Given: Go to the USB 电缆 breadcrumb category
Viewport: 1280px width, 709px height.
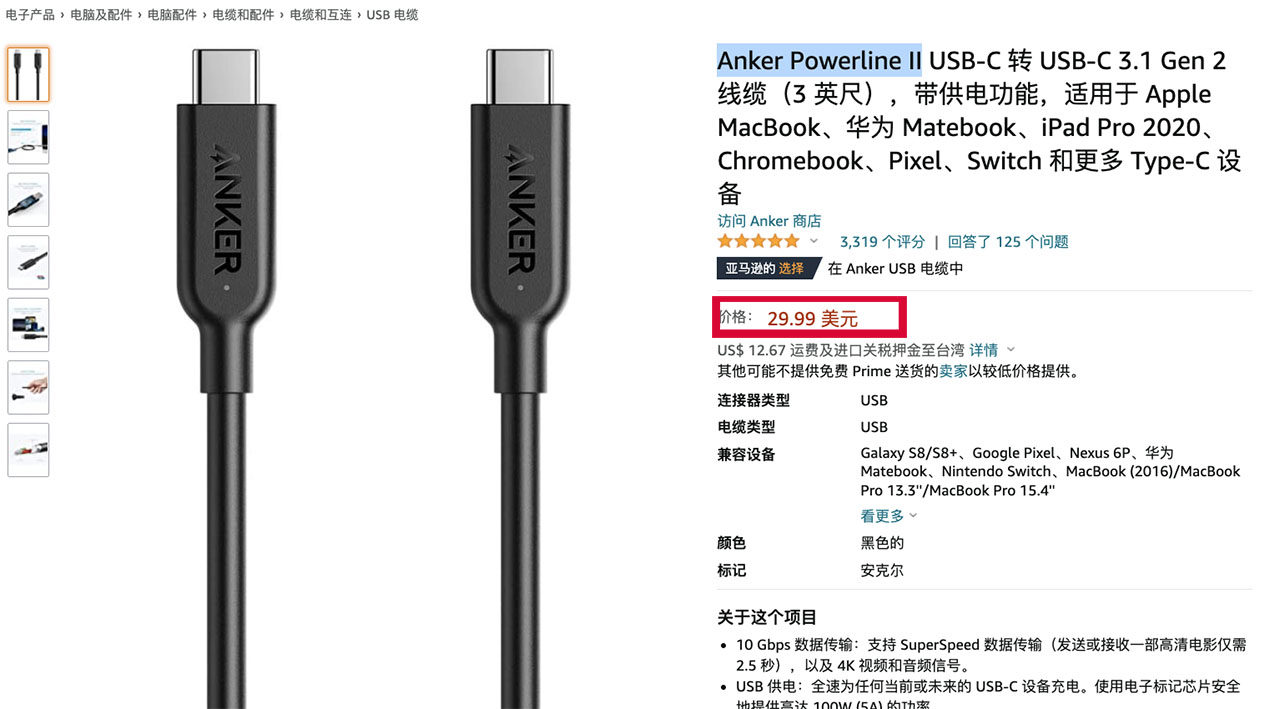Looking at the screenshot, I should [x=392, y=15].
